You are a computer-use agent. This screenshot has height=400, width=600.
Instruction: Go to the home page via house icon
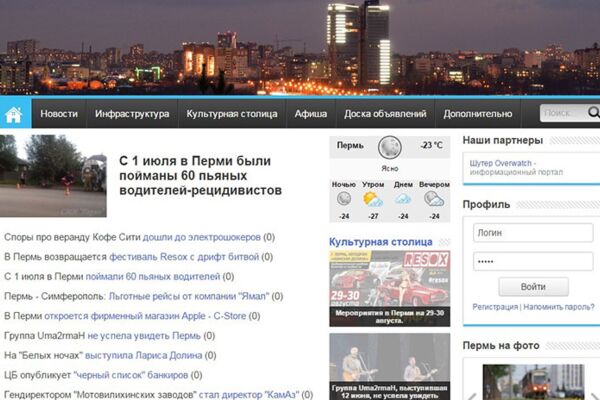tap(14, 114)
